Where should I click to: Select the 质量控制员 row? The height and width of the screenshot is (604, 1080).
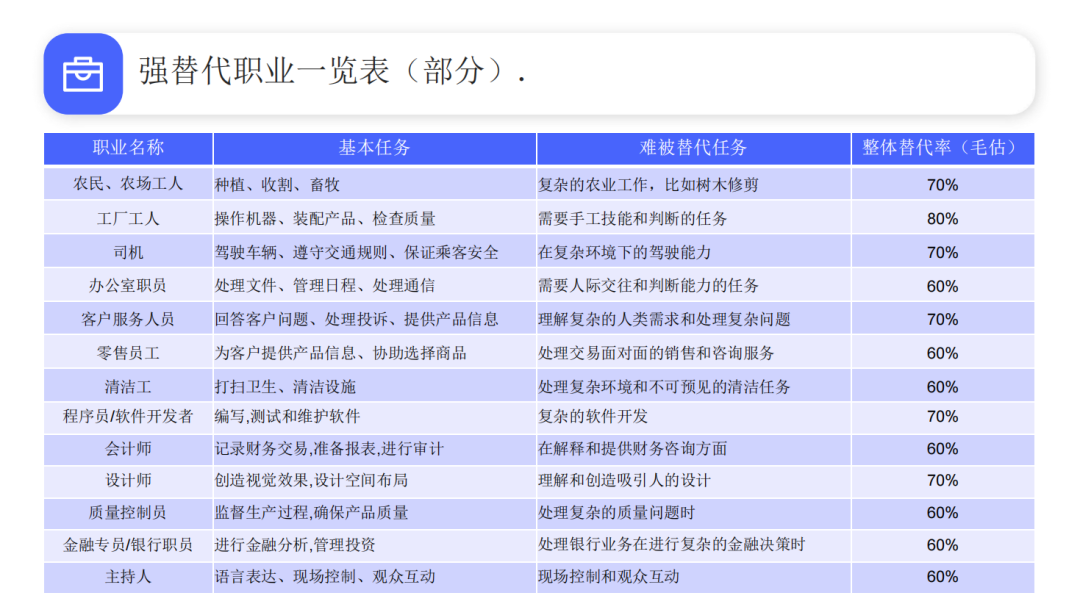127,513
